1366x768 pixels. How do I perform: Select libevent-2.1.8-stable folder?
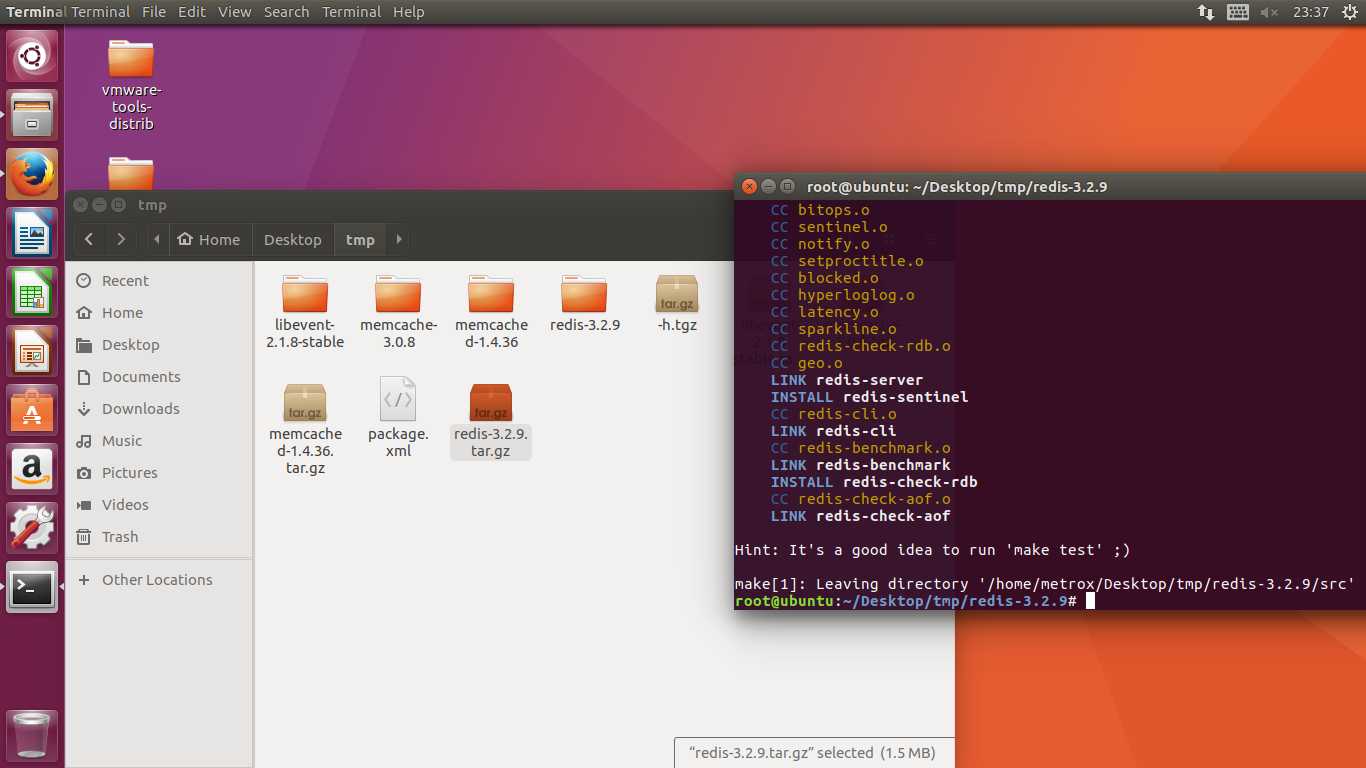coord(305,311)
